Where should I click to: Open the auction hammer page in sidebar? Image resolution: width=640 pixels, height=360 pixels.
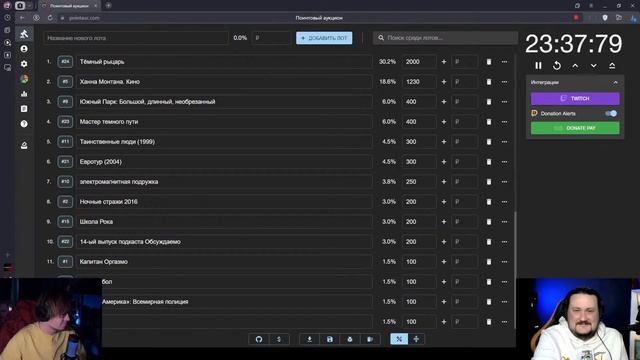[x=24, y=34]
